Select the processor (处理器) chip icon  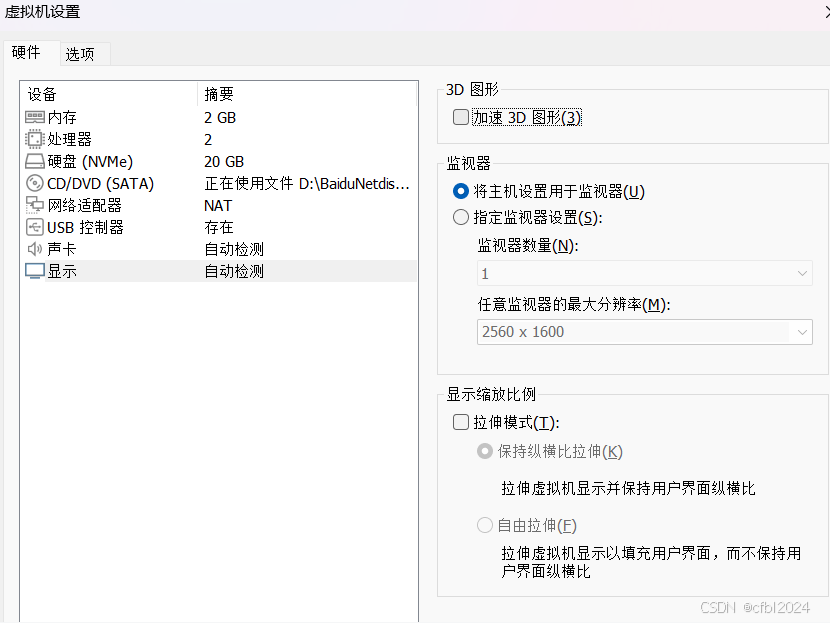click(x=35, y=139)
